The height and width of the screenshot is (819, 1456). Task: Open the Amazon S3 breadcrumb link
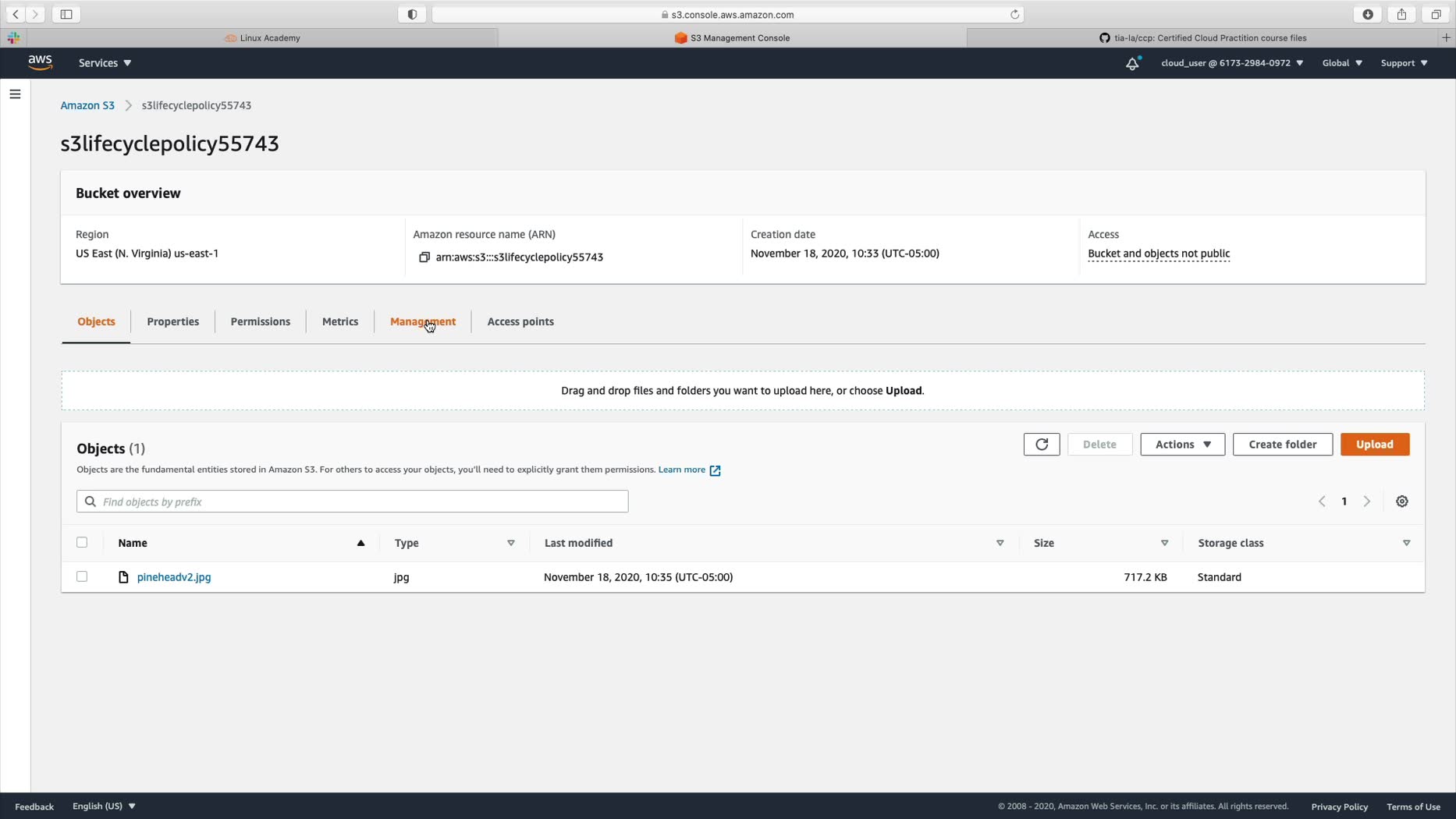tap(87, 105)
